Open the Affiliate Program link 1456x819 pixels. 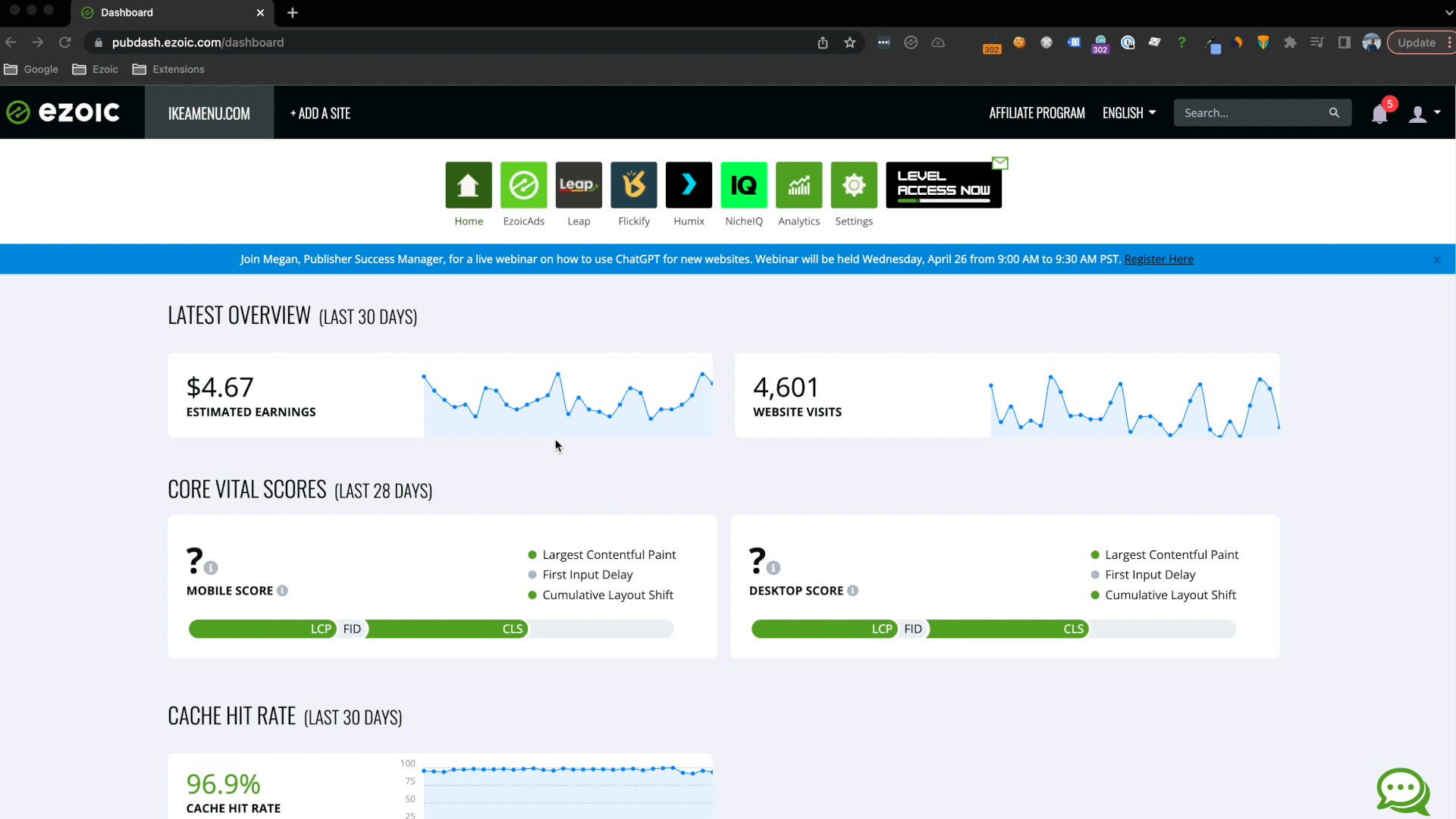click(1037, 113)
